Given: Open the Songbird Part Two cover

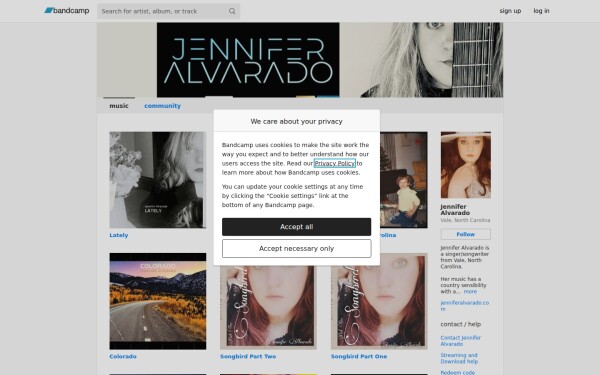Looking at the screenshot, I should pyautogui.click(x=268, y=307).
